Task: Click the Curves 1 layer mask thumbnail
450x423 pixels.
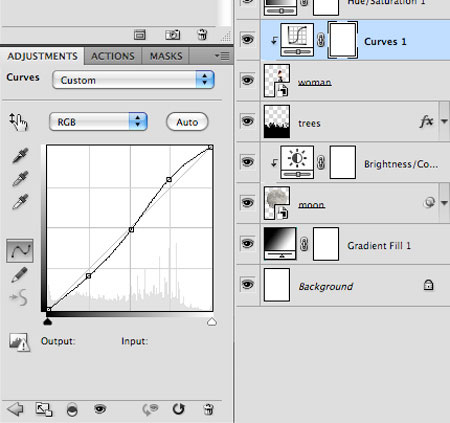Action: point(343,40)
